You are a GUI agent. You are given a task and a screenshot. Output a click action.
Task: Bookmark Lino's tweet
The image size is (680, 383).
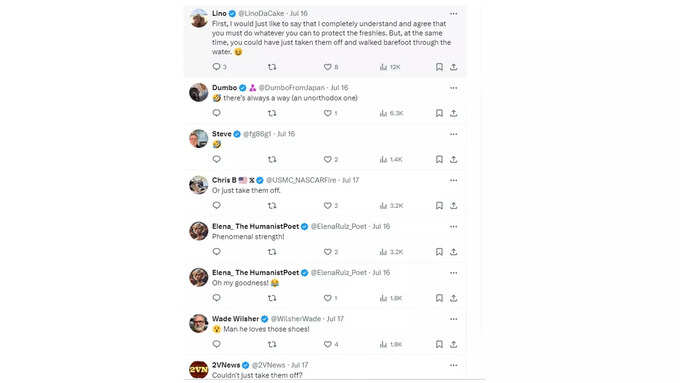(x=439, y=67)
